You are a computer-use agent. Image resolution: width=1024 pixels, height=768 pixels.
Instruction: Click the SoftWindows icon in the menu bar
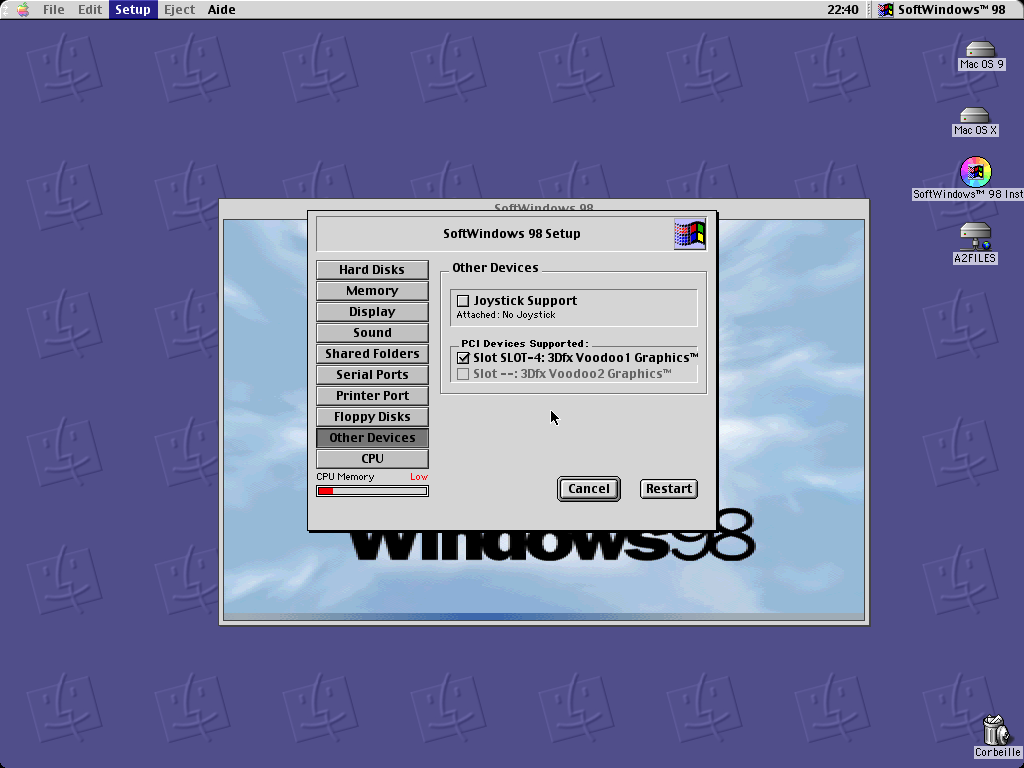pyautogui.click(x=886, y=9)
